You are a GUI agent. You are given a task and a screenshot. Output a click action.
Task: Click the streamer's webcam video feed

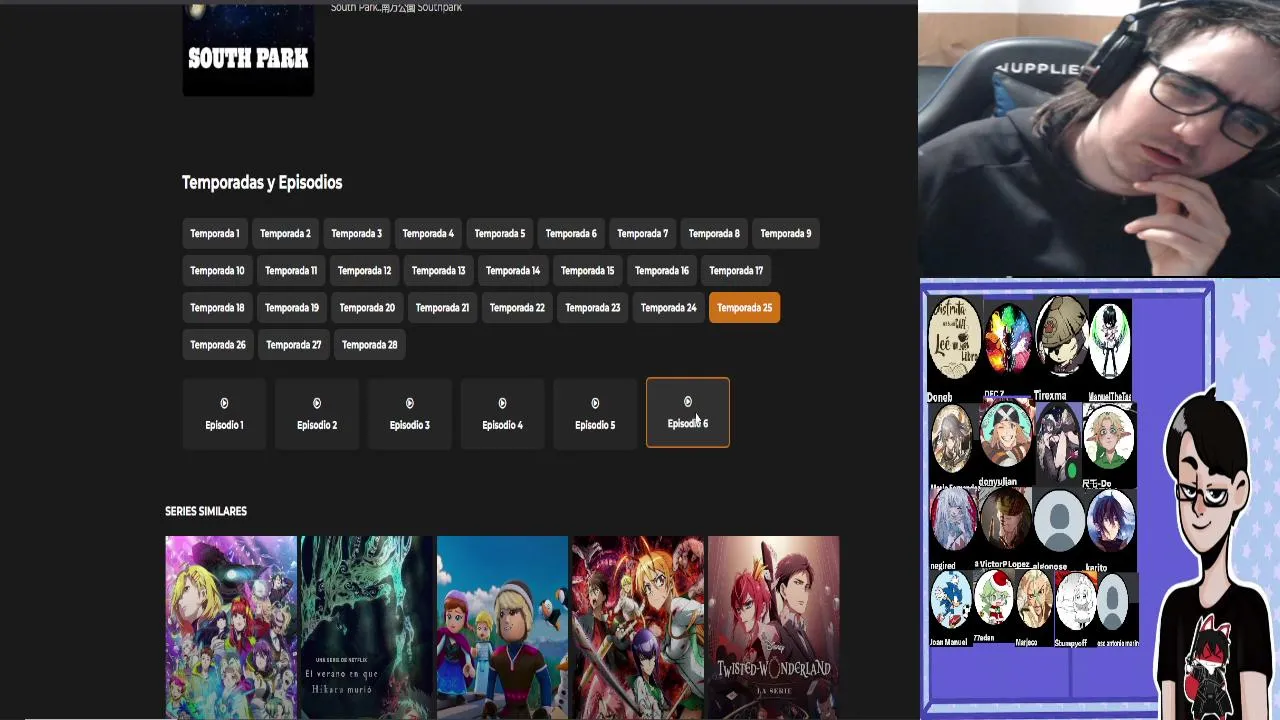coord(1099,138)
